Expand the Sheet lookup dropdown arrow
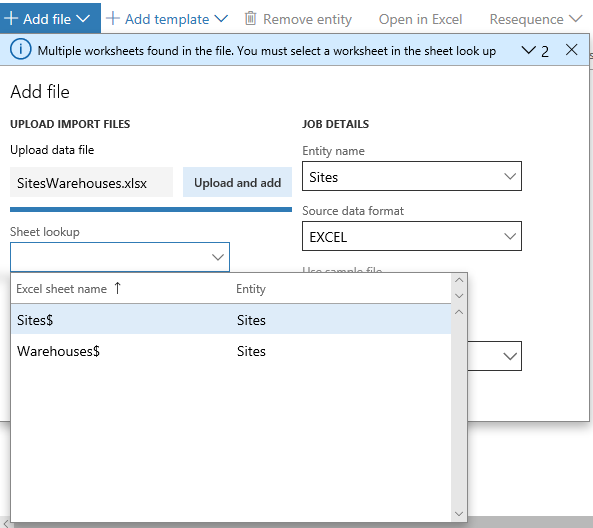Image resolution: width=593 pixels, height=528 pixels. (x=218, y=257)
